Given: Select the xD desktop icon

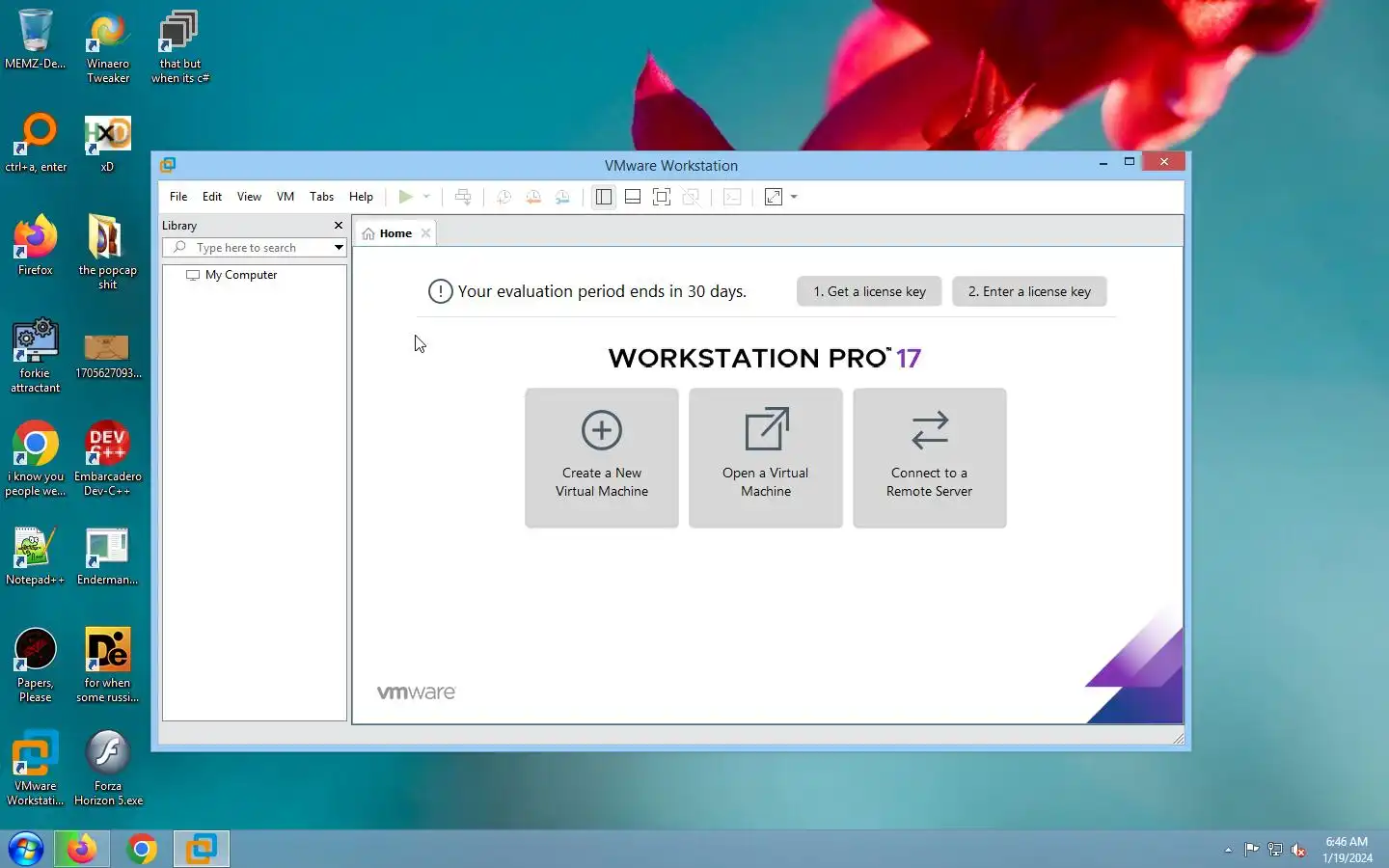Looking at the screenshot, I should click(107, 143).
